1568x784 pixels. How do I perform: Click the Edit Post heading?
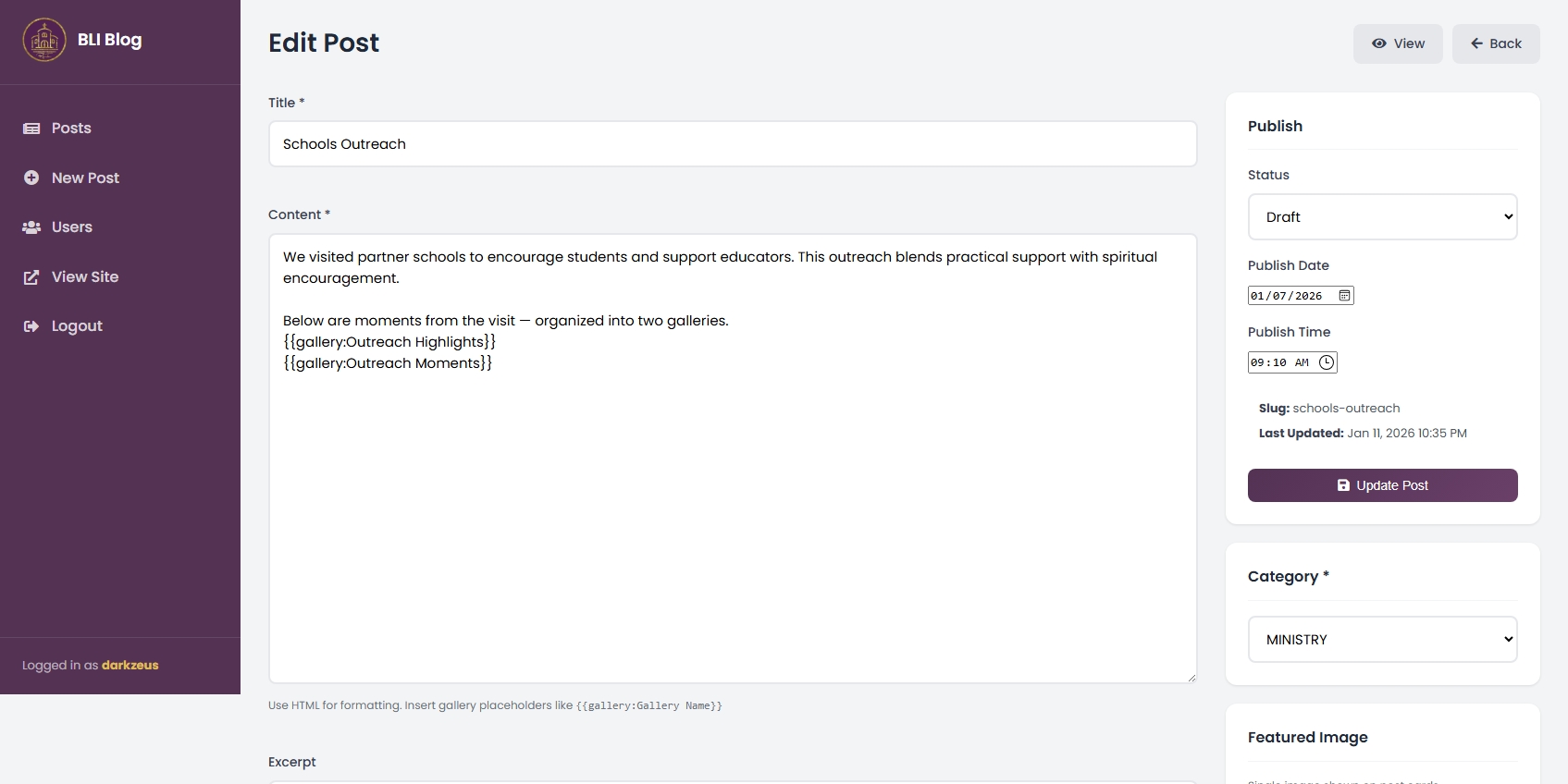click(x=324, y=43)
